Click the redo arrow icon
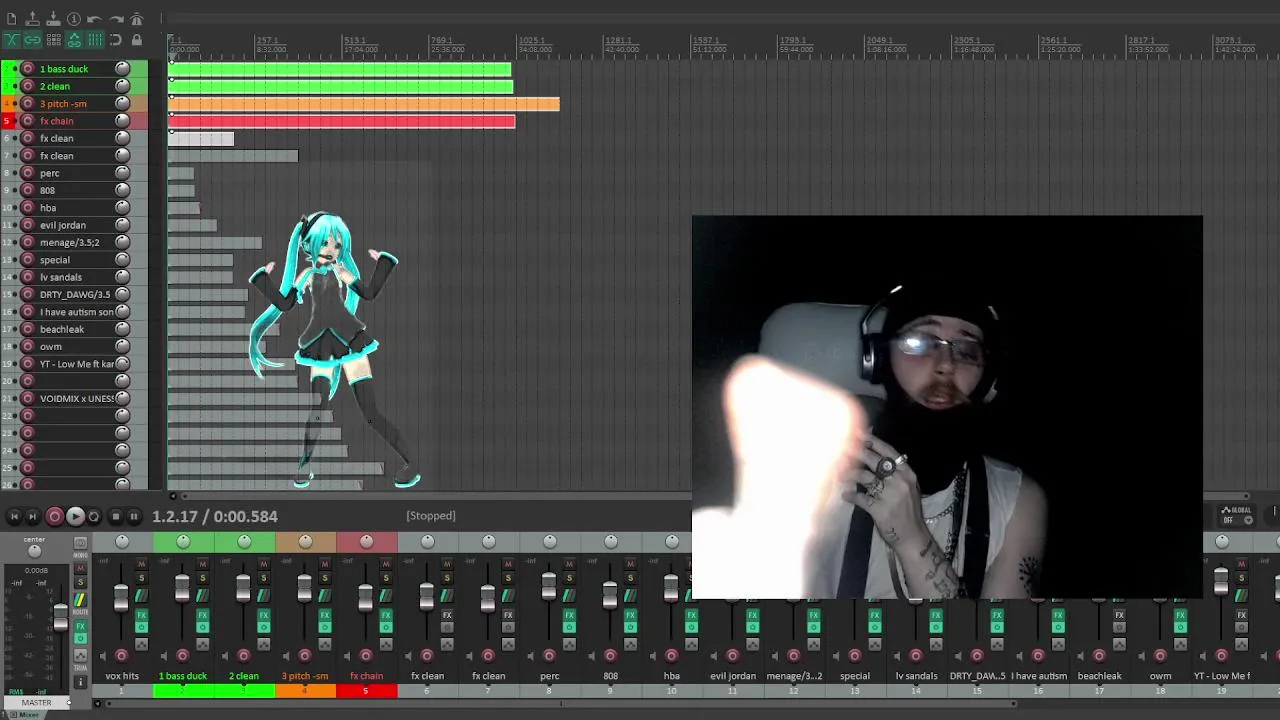 tap(116, 19)
